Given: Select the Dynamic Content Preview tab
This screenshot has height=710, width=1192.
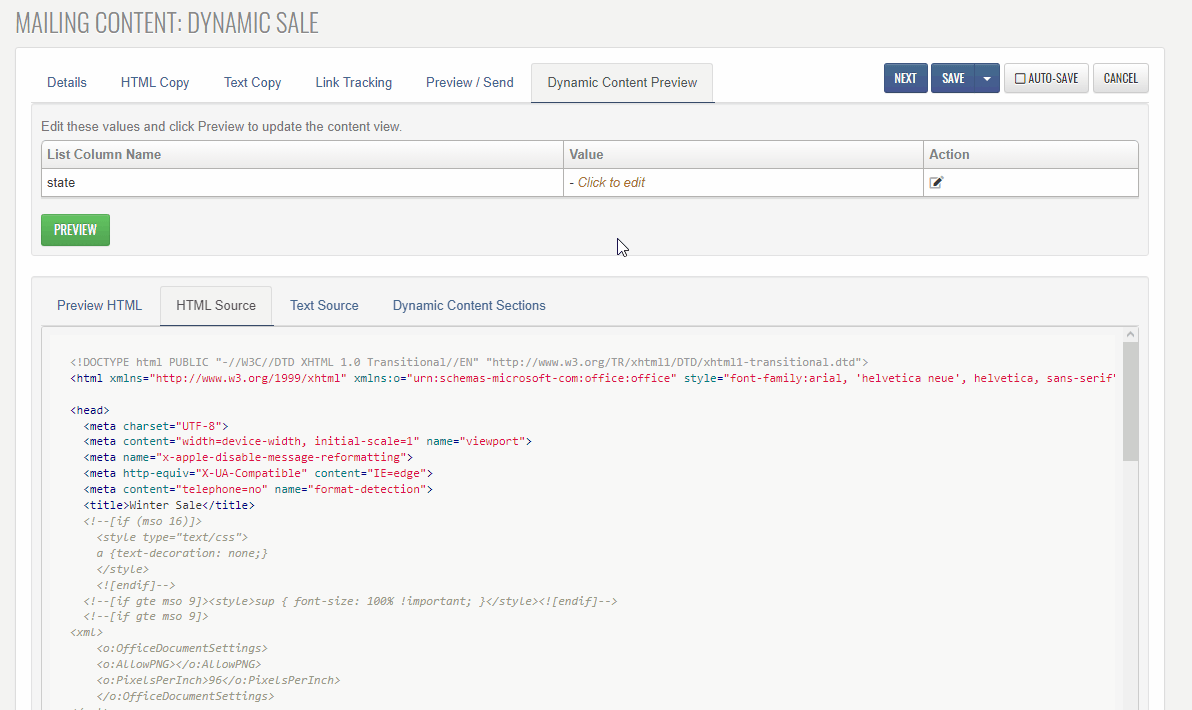Looking at the screenshot, I should pyautogui.click(x=622, y=83).
